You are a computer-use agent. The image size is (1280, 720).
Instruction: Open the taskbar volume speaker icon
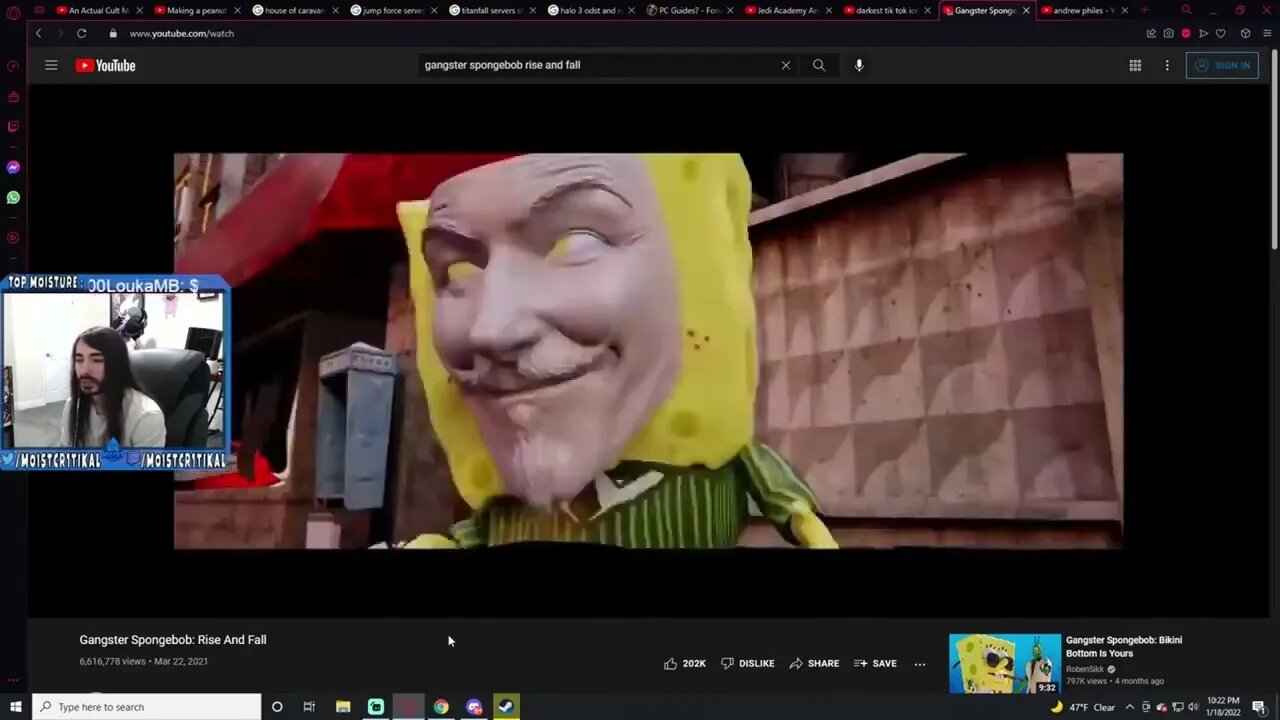tap(1193, 707)
